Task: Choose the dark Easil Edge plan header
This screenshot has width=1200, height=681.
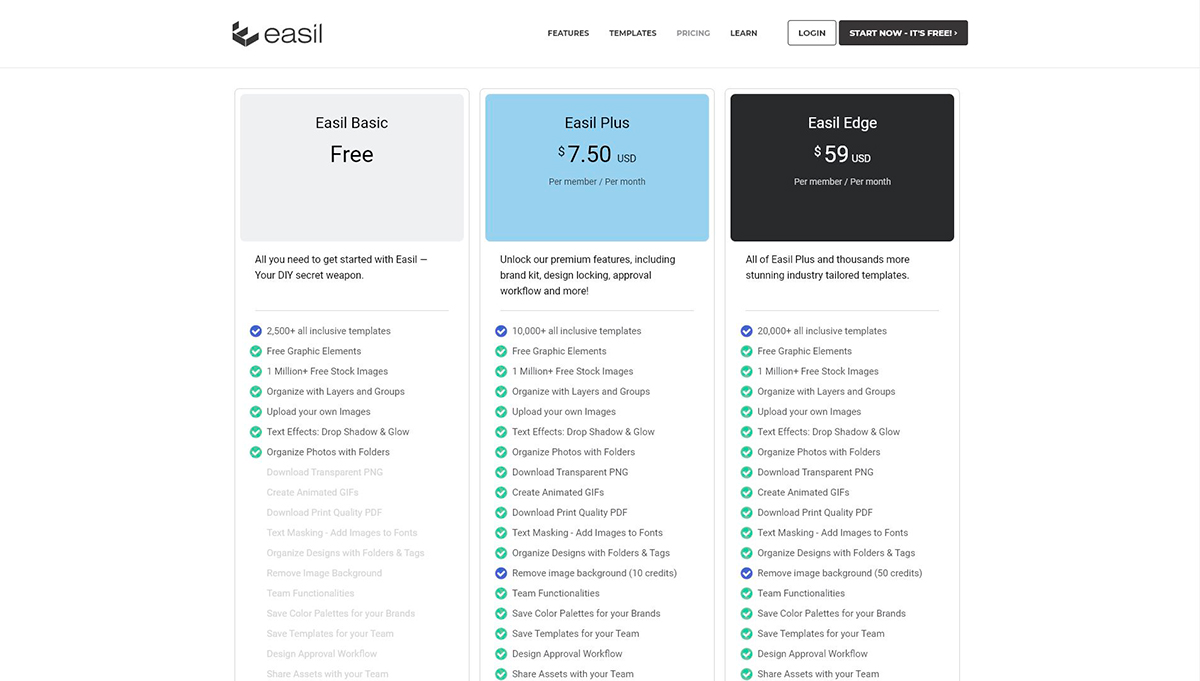Action: [x=842, y=167]
